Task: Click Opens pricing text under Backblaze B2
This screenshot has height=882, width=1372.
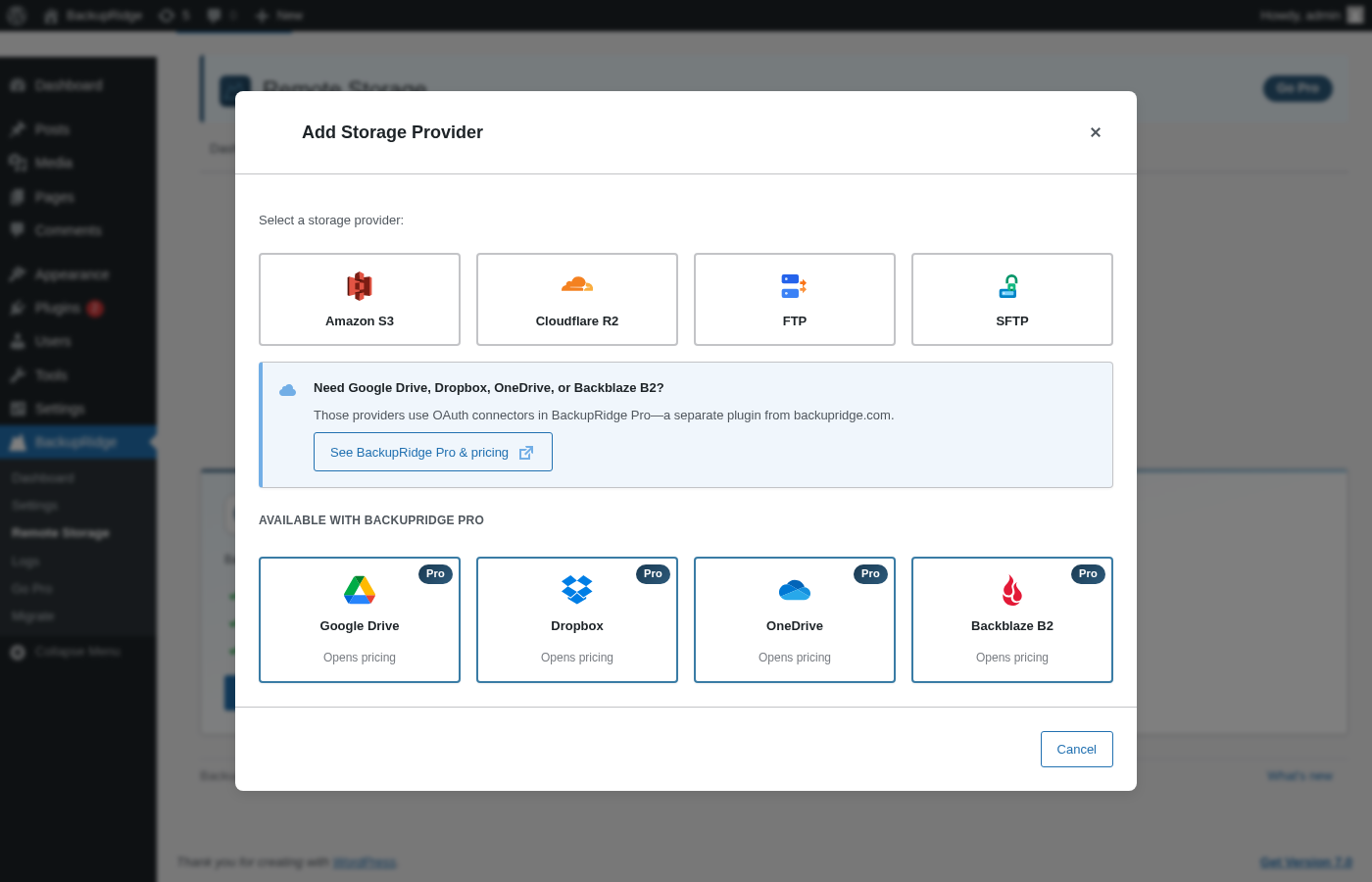Action: [1012, 658]
